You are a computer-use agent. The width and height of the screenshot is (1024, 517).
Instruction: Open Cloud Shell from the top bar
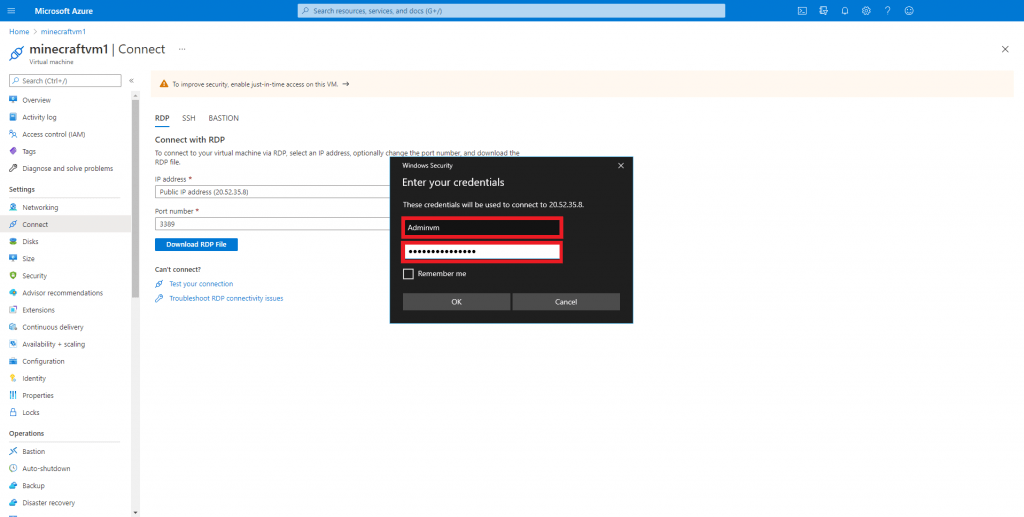pos(802,10)
